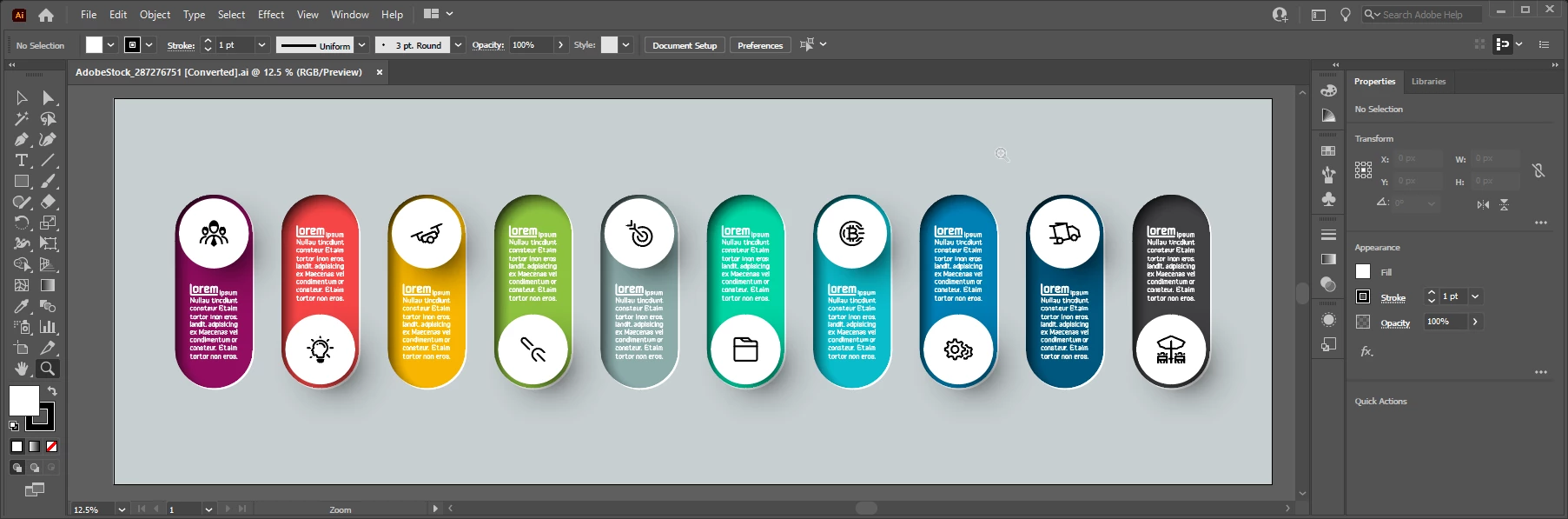This screenshot has height=519, width=1568.
Task: Pick the Eyedropper tool
Action: click(22, 306)
